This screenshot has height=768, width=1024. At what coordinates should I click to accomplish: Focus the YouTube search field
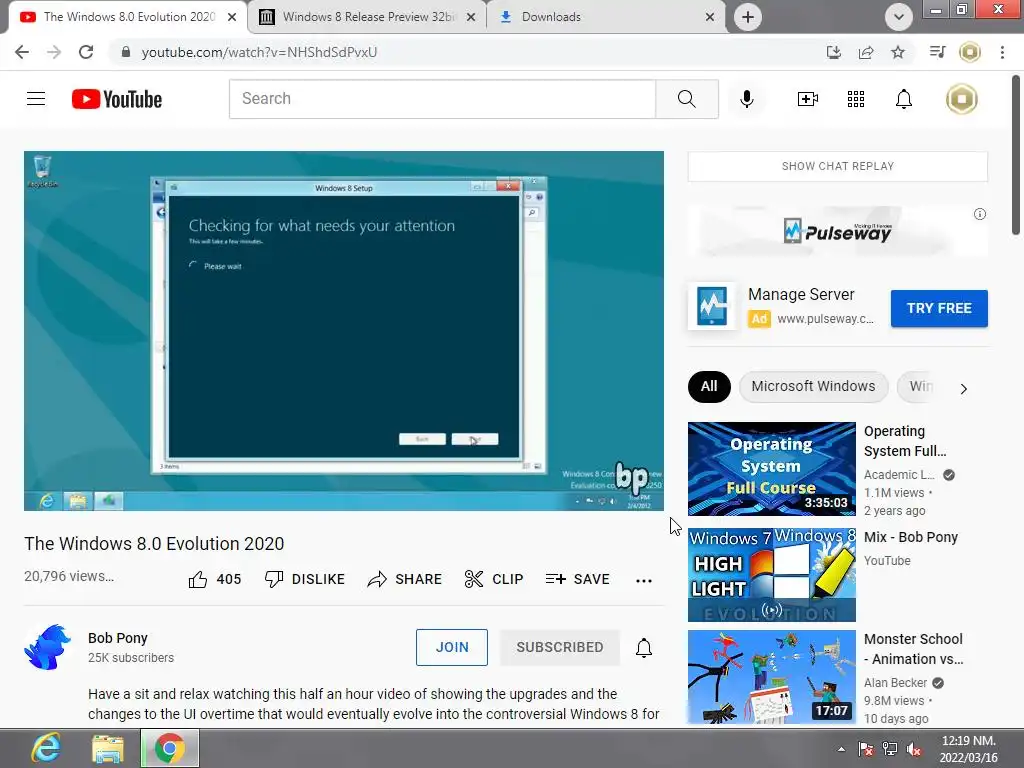pos(442,99)
